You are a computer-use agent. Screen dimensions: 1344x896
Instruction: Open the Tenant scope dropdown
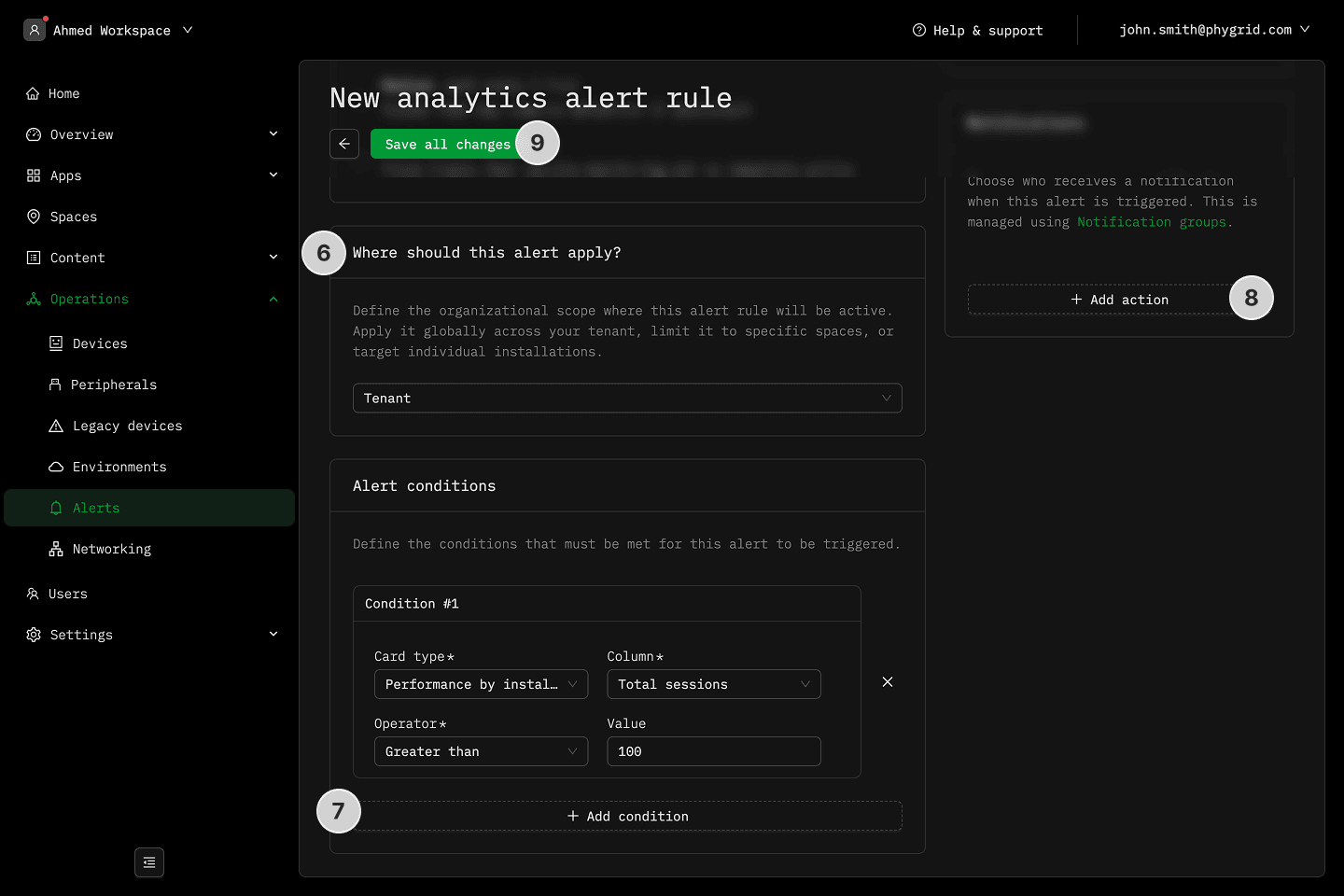coord(627,399)
